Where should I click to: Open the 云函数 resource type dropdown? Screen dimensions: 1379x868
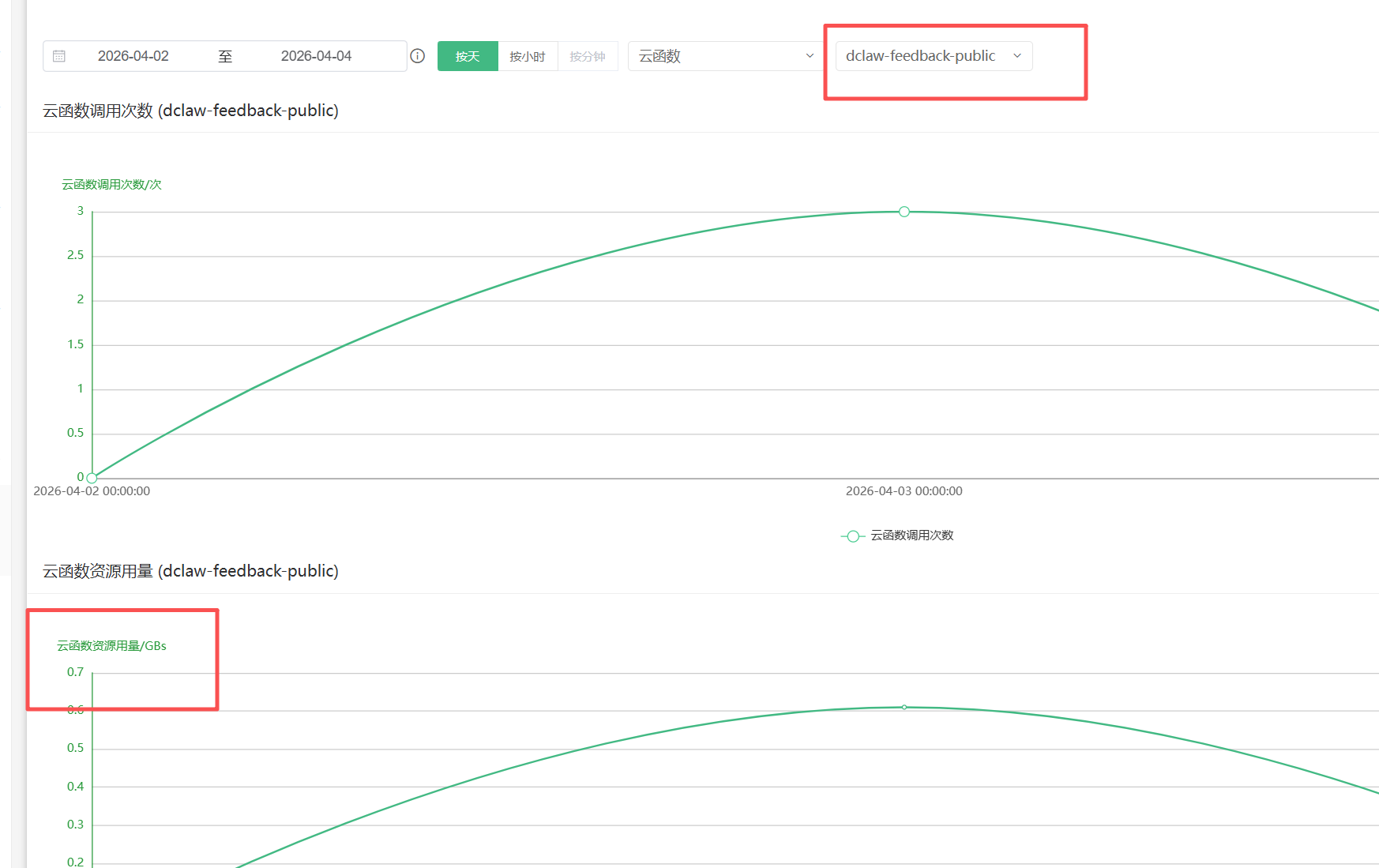(x=724, y=56)
